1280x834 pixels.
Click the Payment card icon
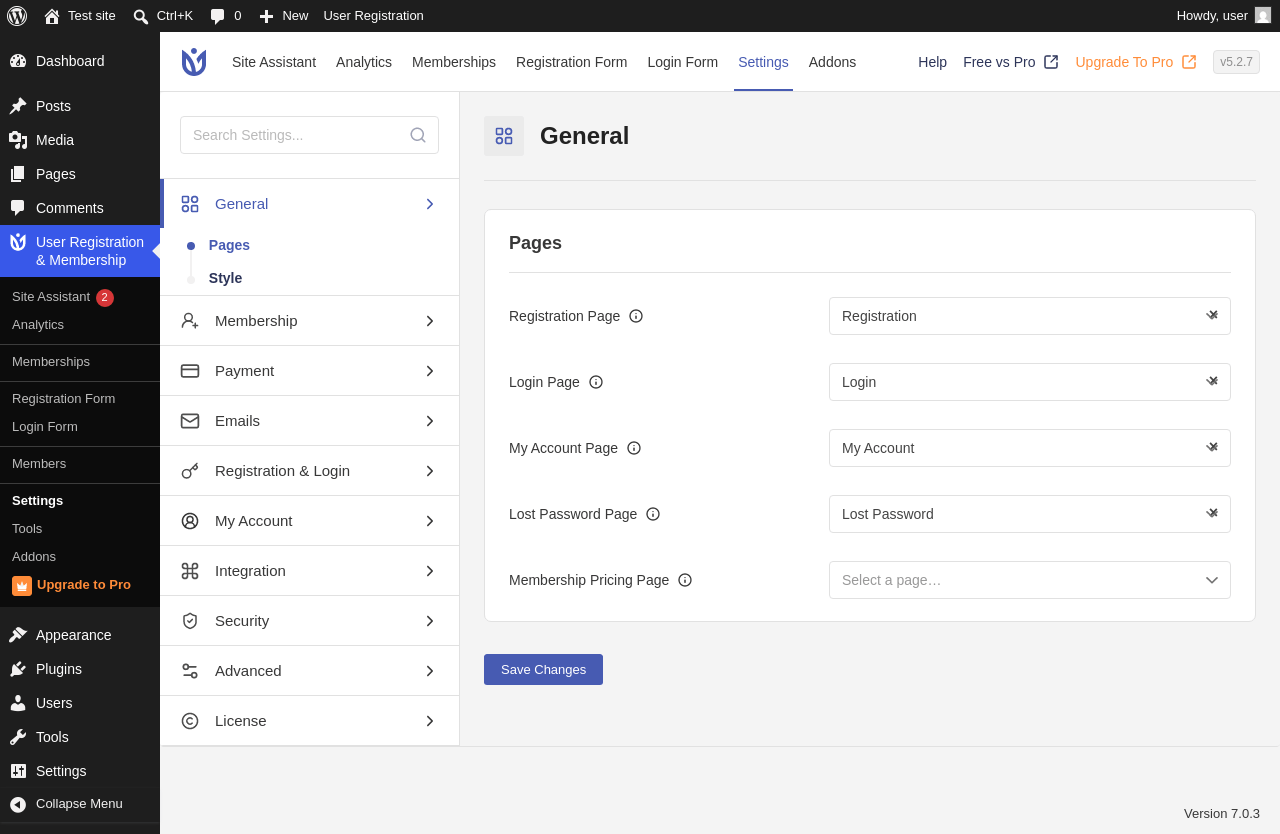tap(190, 371)
